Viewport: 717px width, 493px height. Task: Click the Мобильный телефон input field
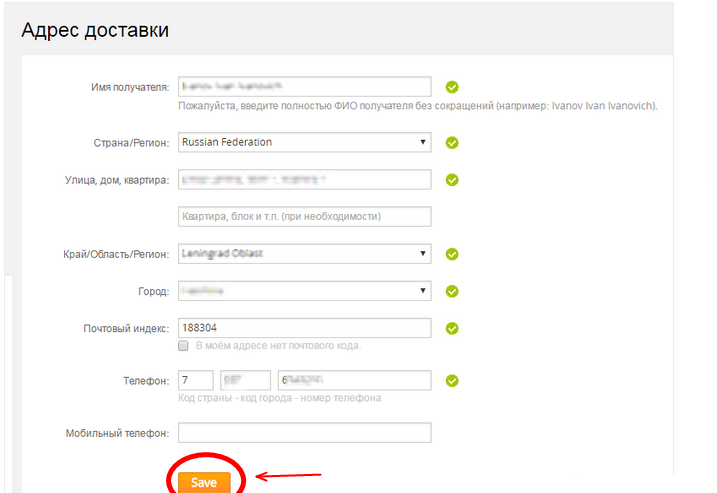tap(305, 433)
